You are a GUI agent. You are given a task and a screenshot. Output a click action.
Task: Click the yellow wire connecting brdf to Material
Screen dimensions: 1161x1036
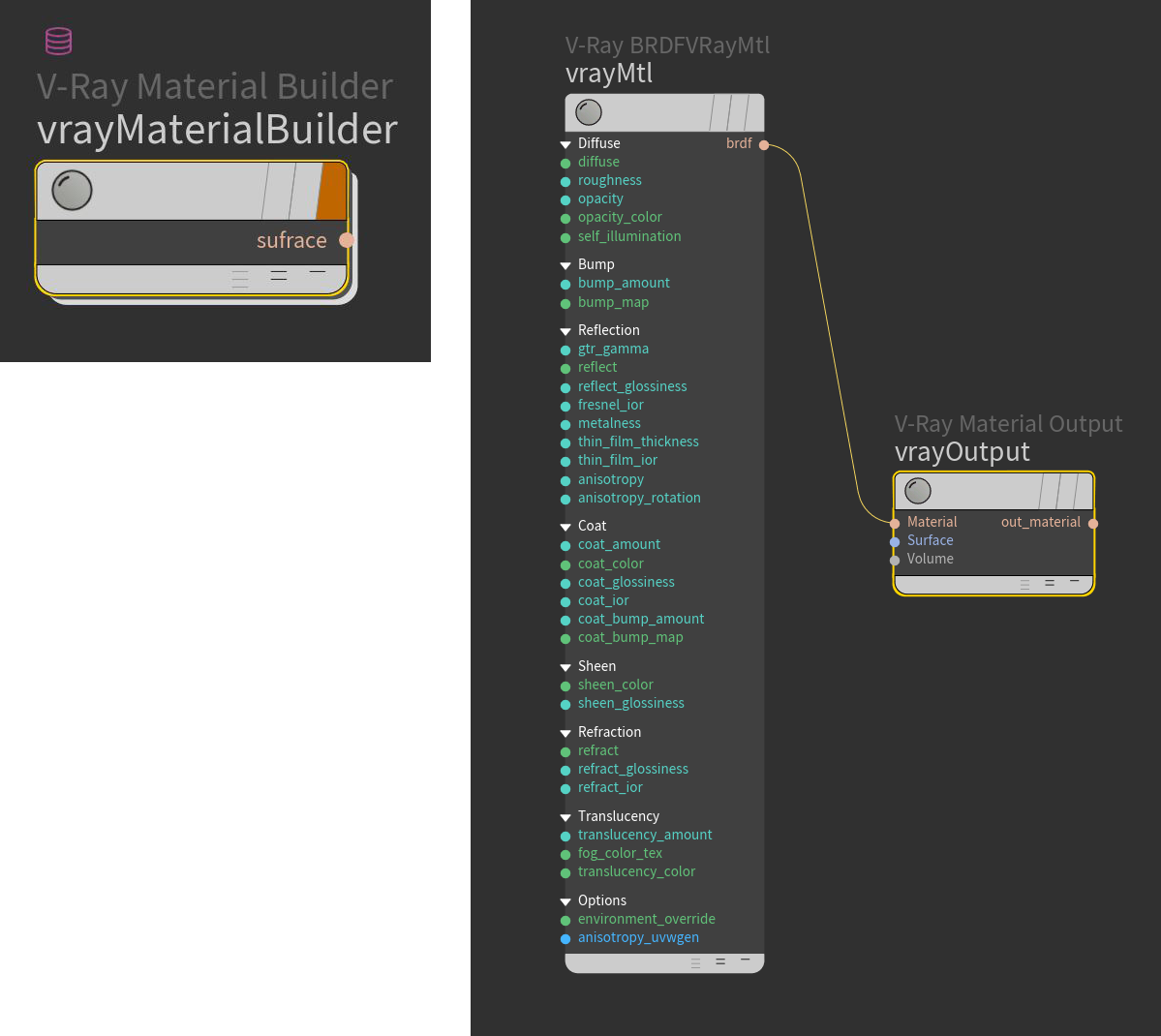click(x=828, y=333)
